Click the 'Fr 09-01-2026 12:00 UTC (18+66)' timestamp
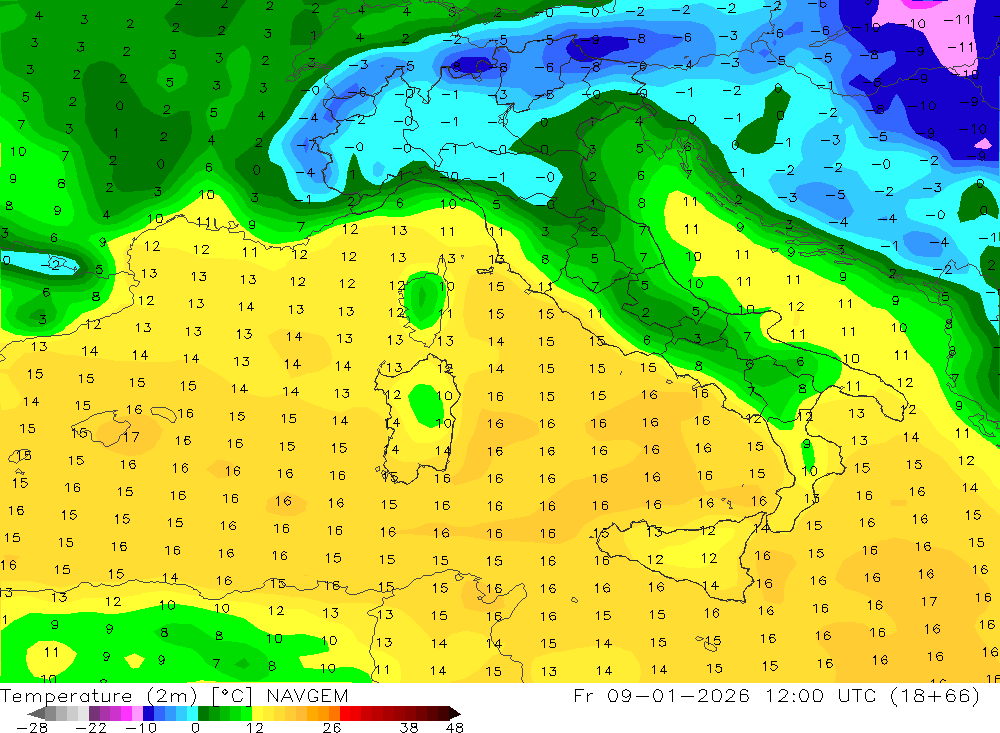The width and height of the screenshot is (1000, 733). point(776,695)
